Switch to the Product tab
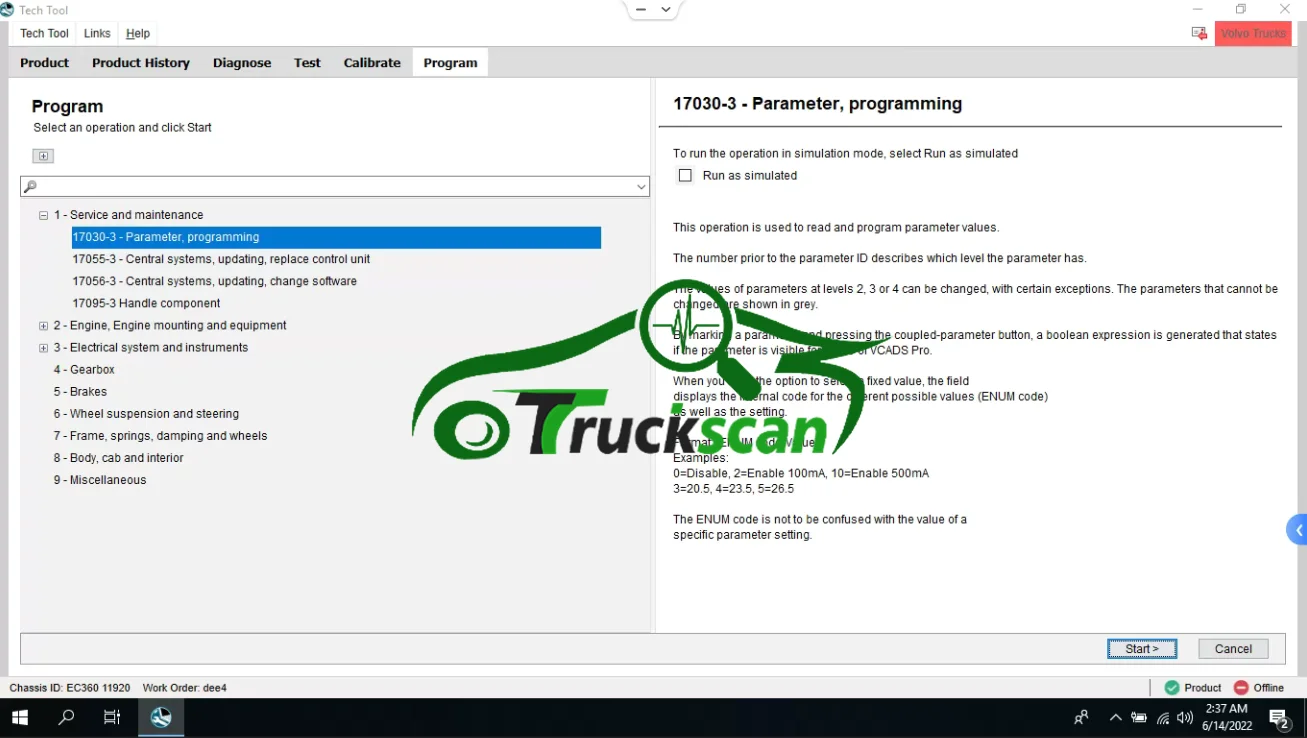The width and height of the screenshot is (1307, 738). pyautogui.click(x=45, y=63)
